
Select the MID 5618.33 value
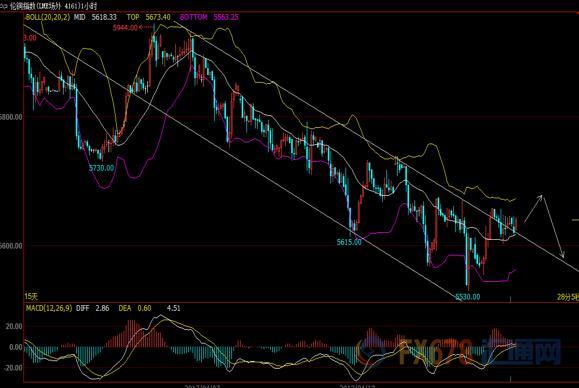click(x=95, y=17)
